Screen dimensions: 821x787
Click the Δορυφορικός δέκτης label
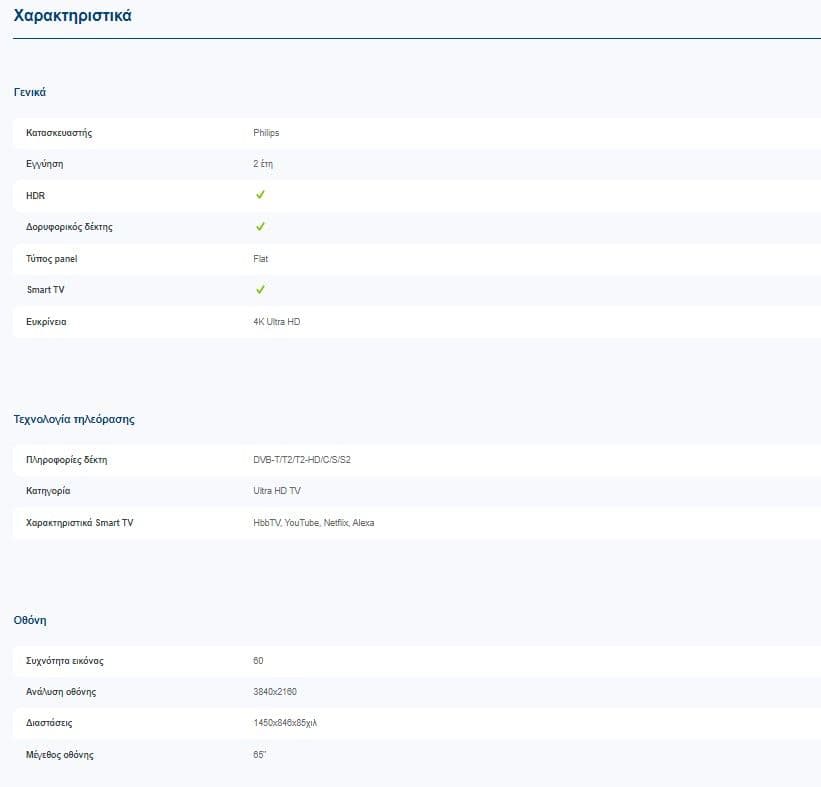point(69,227)
